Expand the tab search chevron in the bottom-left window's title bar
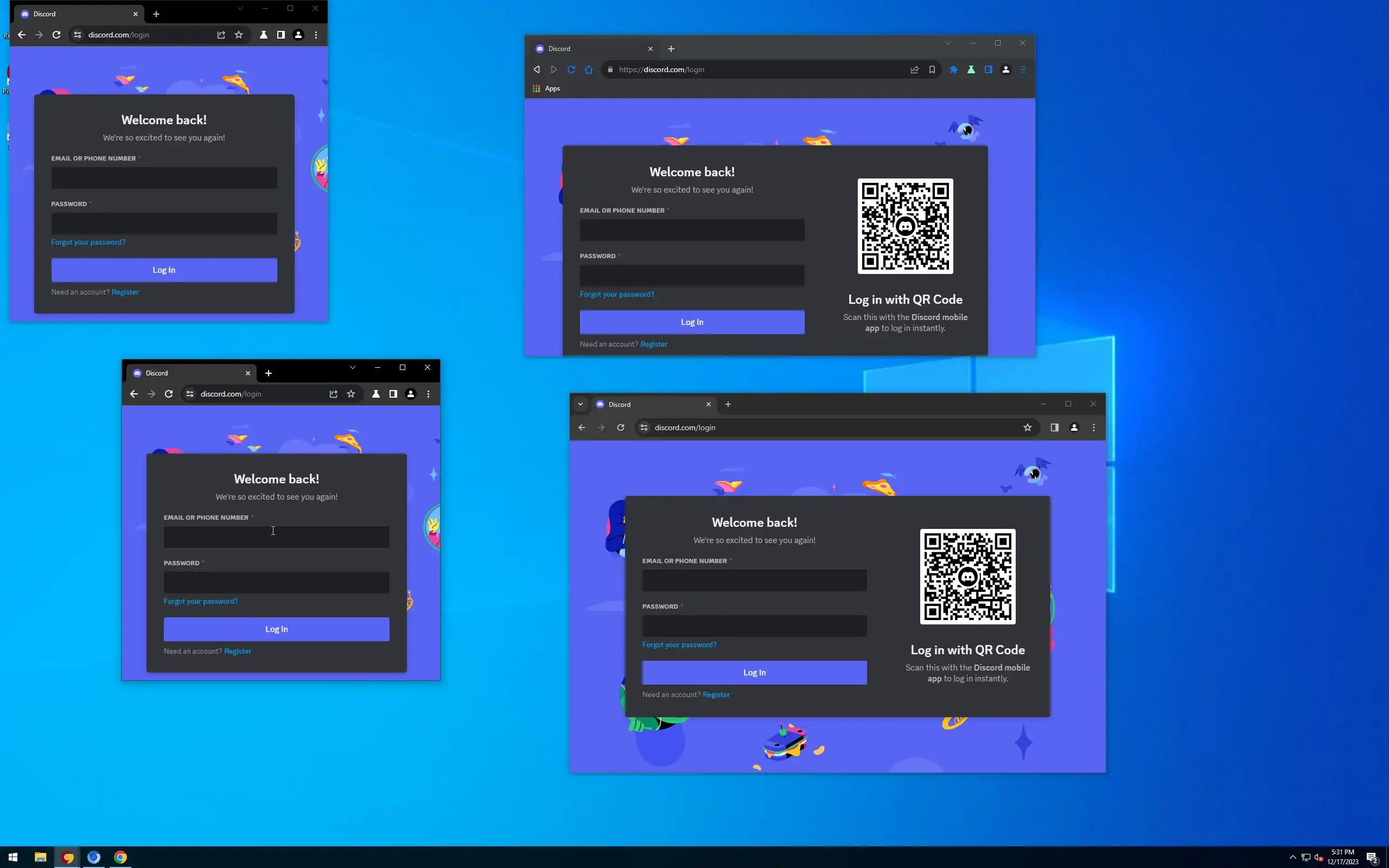Viewport: 1389px width, 868px height. 353,367
